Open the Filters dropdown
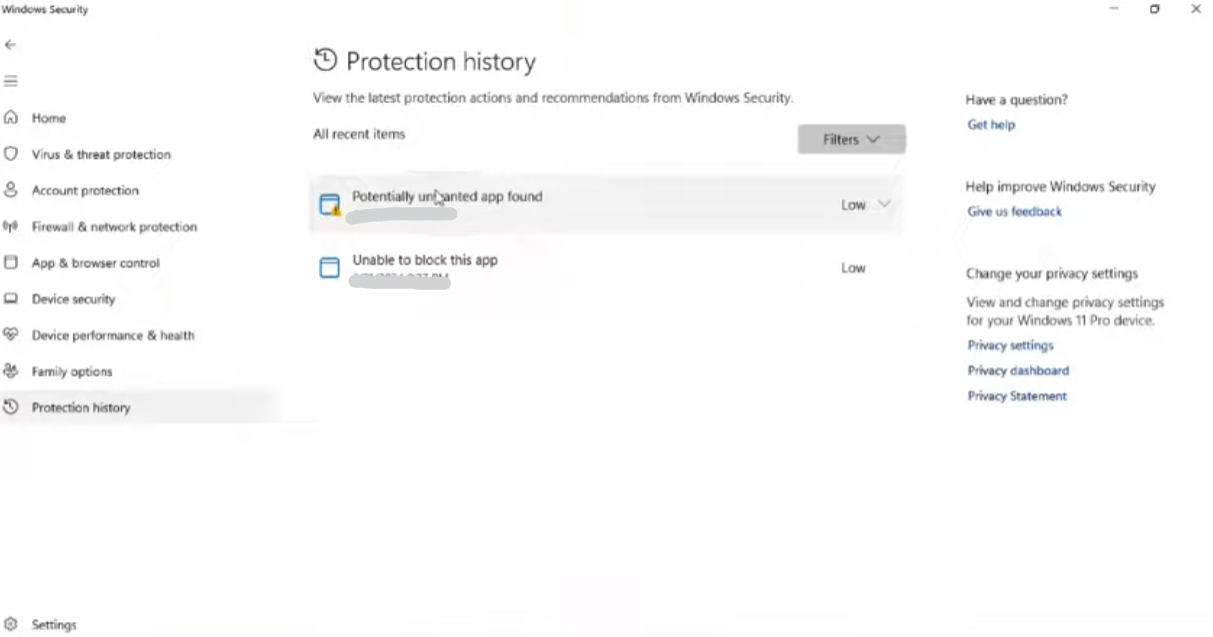This screenshot has width=1213, height=637. [x=851, y=139]
